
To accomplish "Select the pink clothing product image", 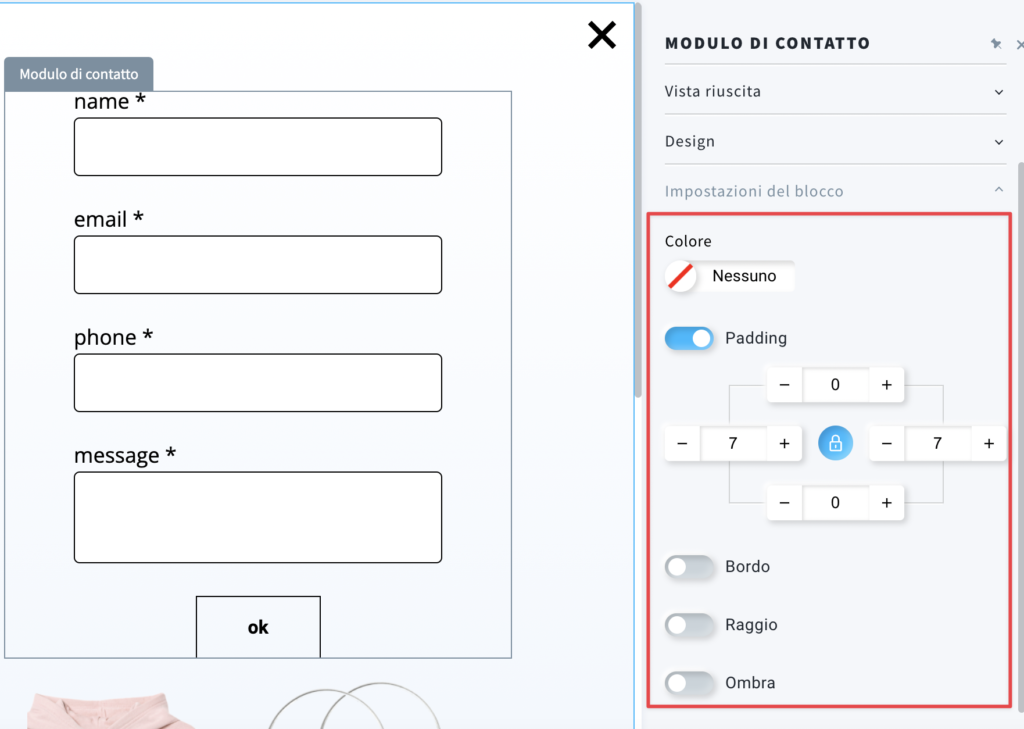I will 111,711.
